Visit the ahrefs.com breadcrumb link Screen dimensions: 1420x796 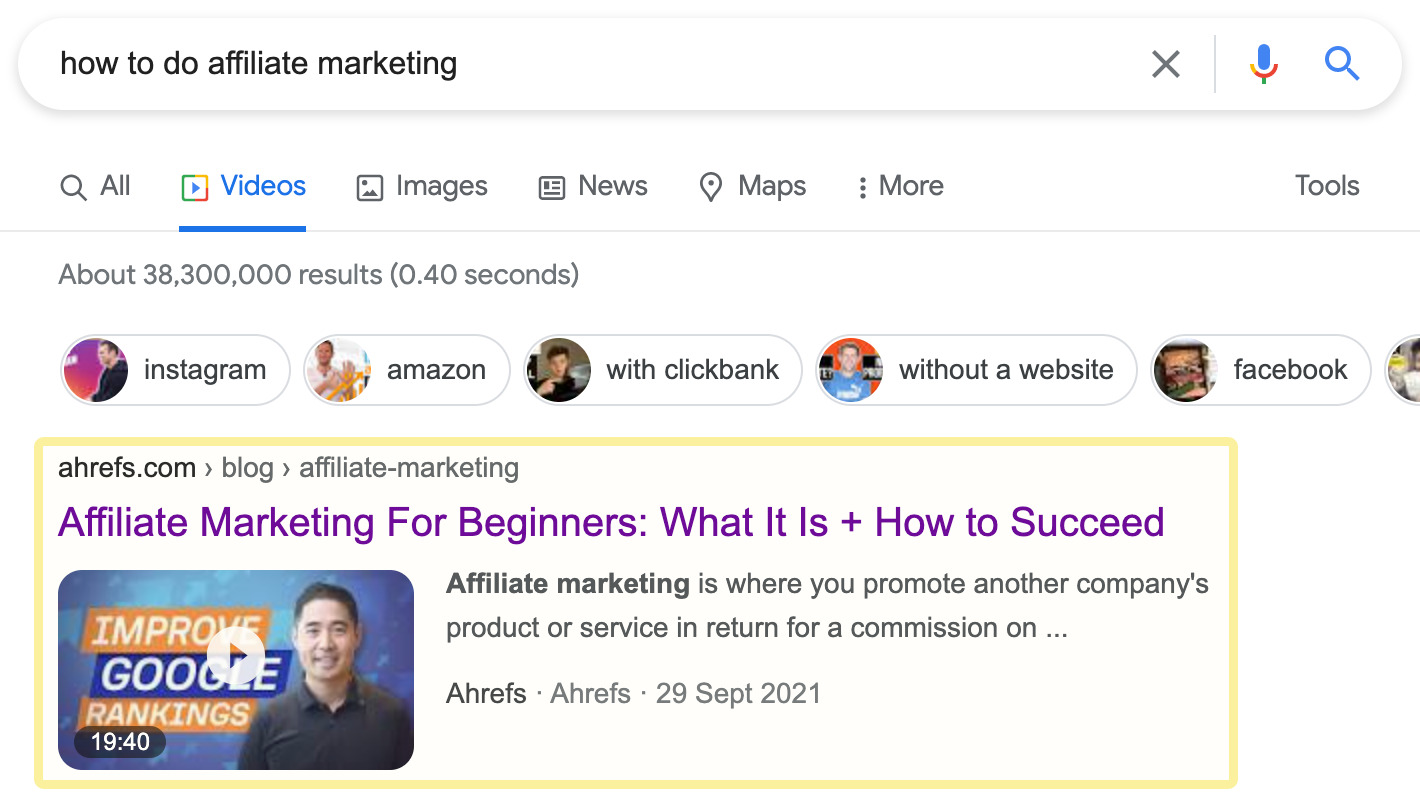[x=128, y=467]
